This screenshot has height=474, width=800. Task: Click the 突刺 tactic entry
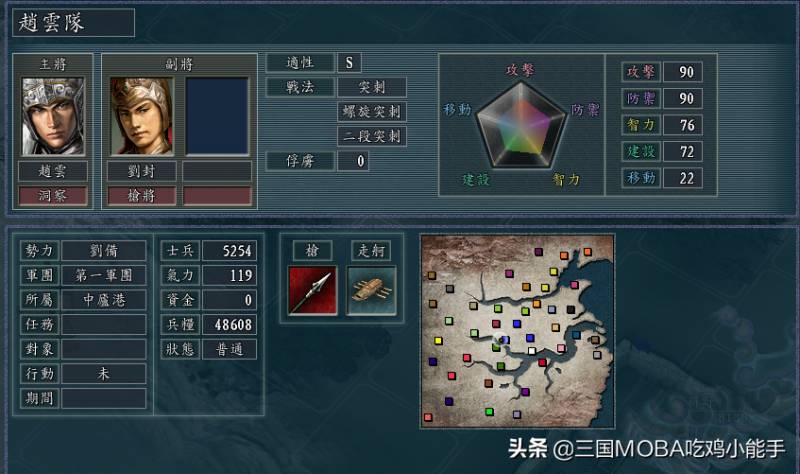pyautogui.click(x=371, y=87)
